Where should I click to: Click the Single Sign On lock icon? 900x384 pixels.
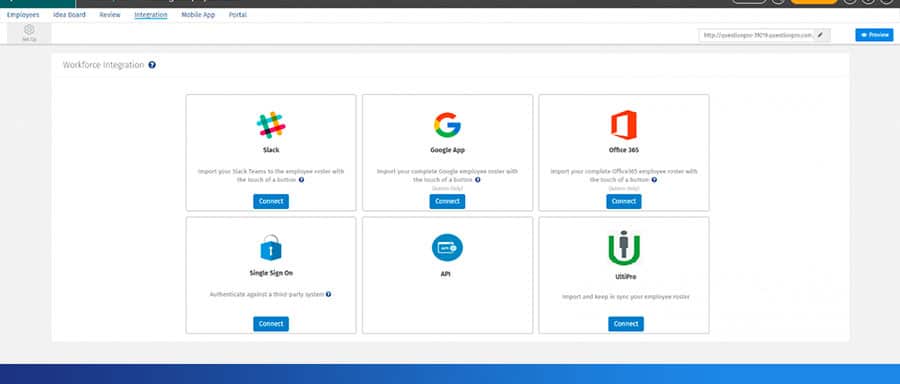(x=271, y=247)
